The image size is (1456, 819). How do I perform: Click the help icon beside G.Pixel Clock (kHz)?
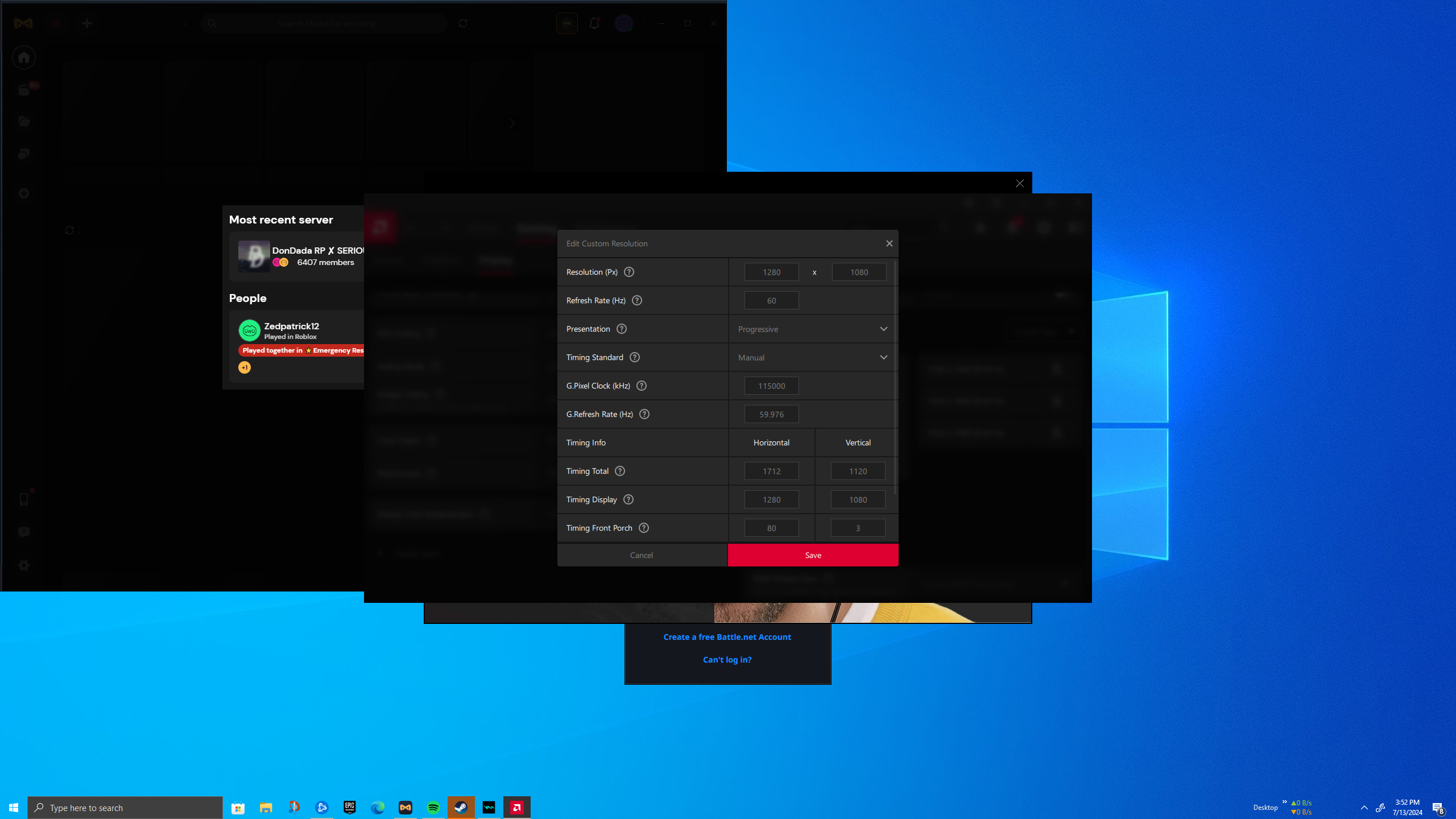641,386
